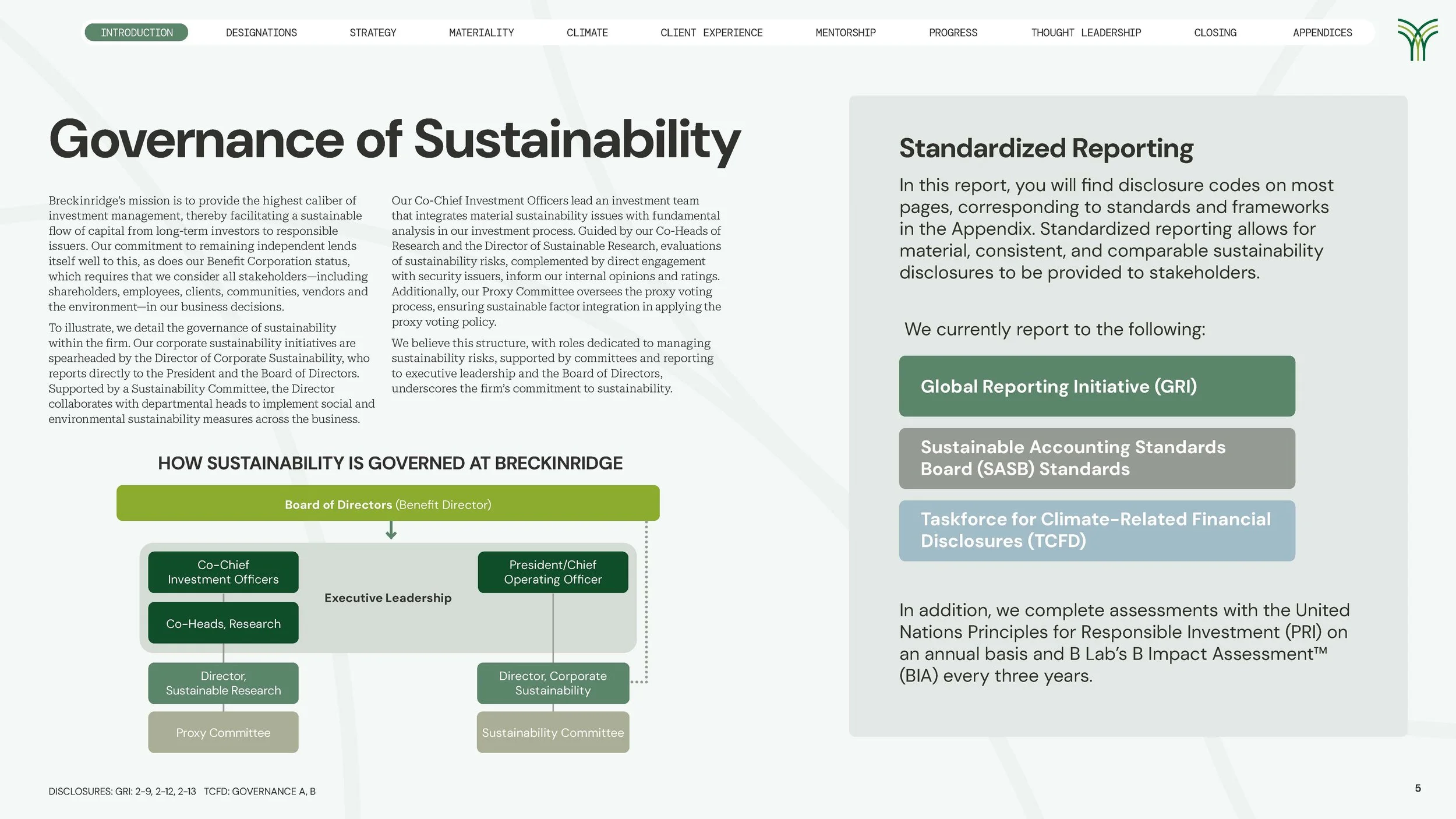The image size is (1456, 819).
Task: Click paragraph starting 'We believe this structure'
Action: point(552,365)
